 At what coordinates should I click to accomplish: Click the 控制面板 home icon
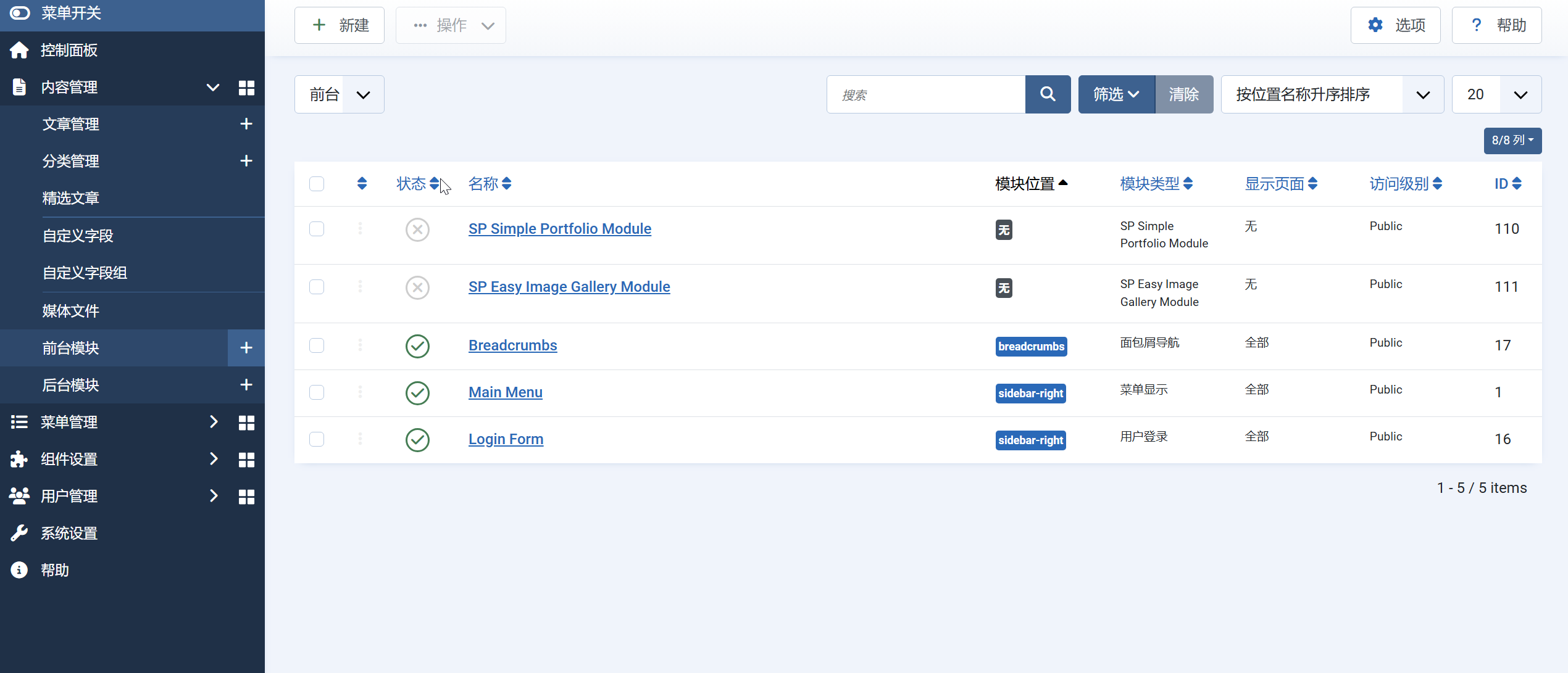pyautogui.click(x=19, y=50)
